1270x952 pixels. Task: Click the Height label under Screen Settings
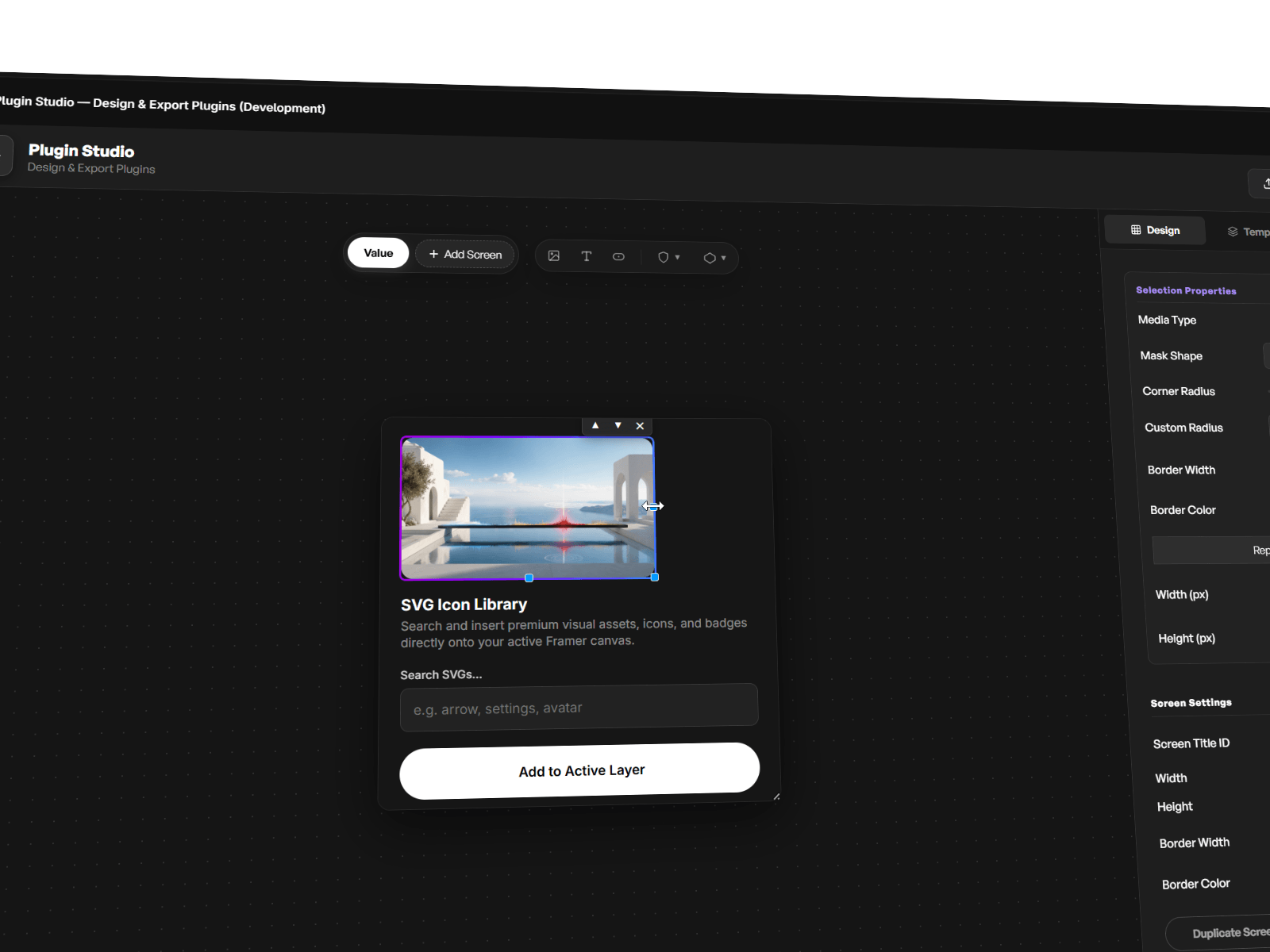click(1175, 807)
